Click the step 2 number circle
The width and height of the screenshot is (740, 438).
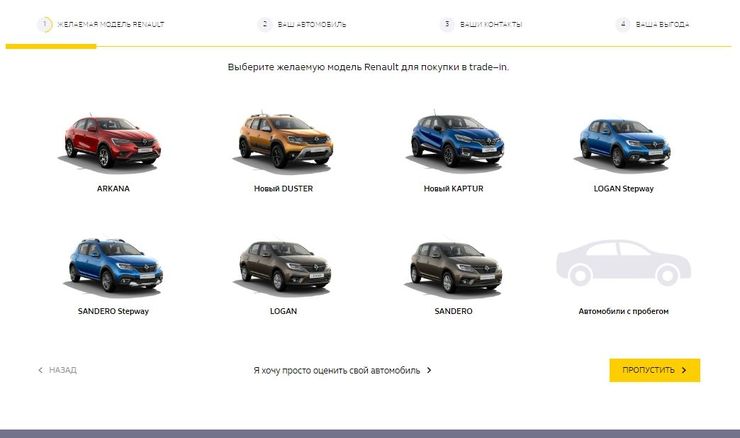coord(264,24)
